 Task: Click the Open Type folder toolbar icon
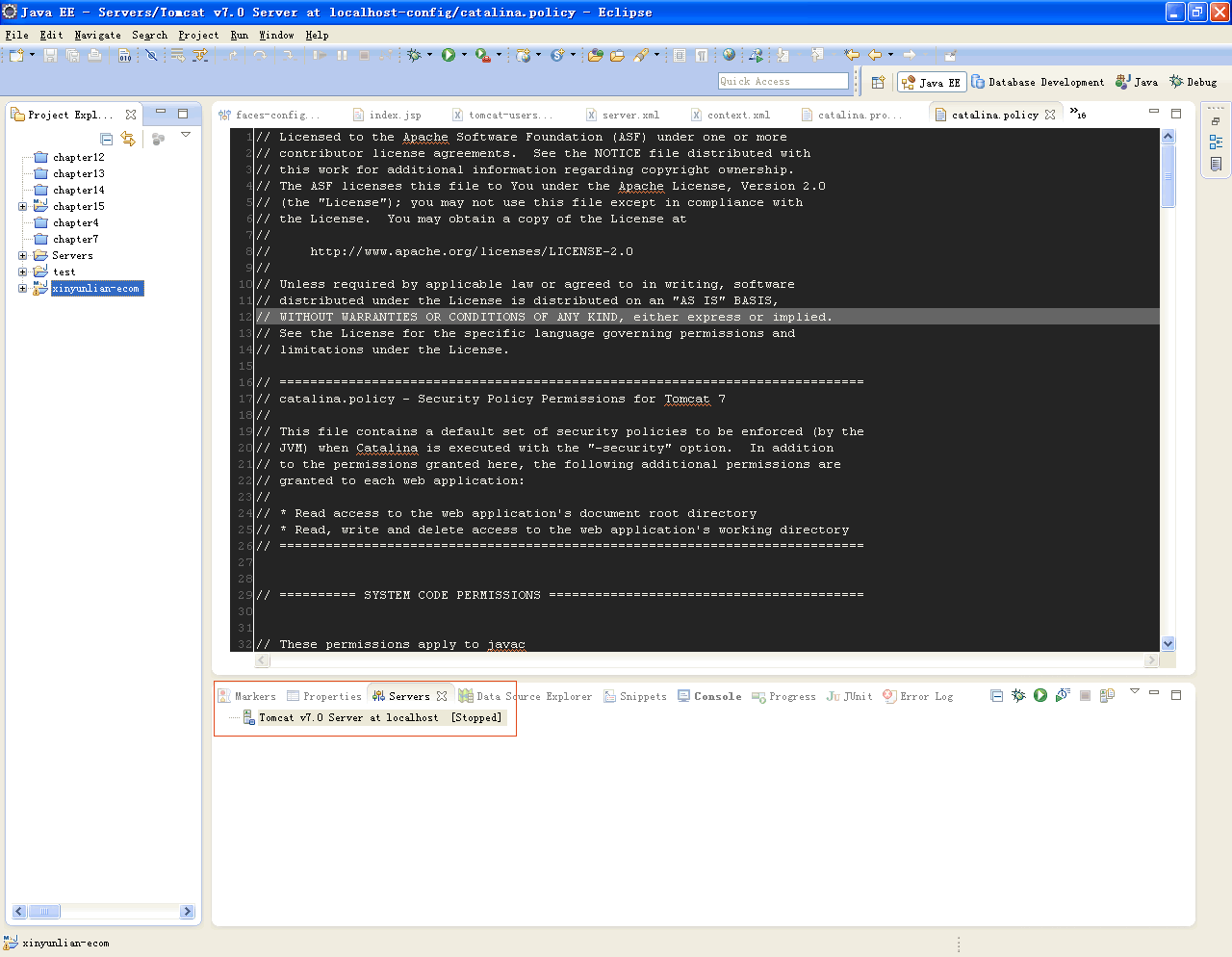(596, 56)
